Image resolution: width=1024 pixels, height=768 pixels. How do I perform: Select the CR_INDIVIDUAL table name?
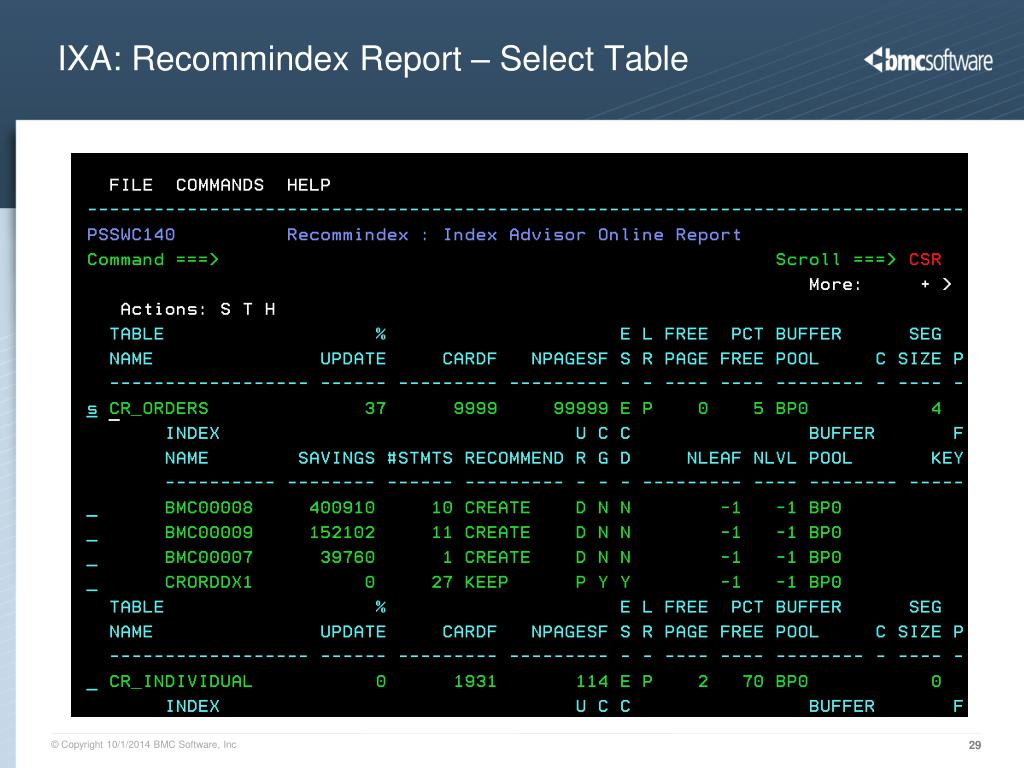[x=180, y=681]
